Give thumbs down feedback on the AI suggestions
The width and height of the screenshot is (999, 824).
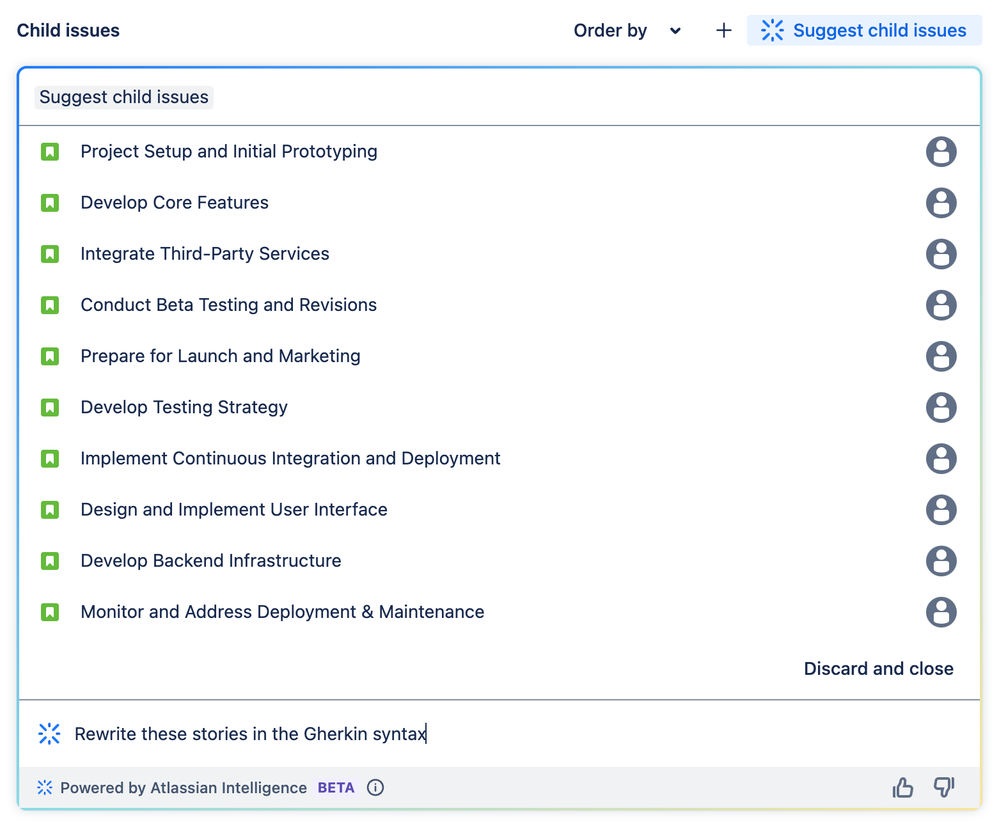click(943, 787)
